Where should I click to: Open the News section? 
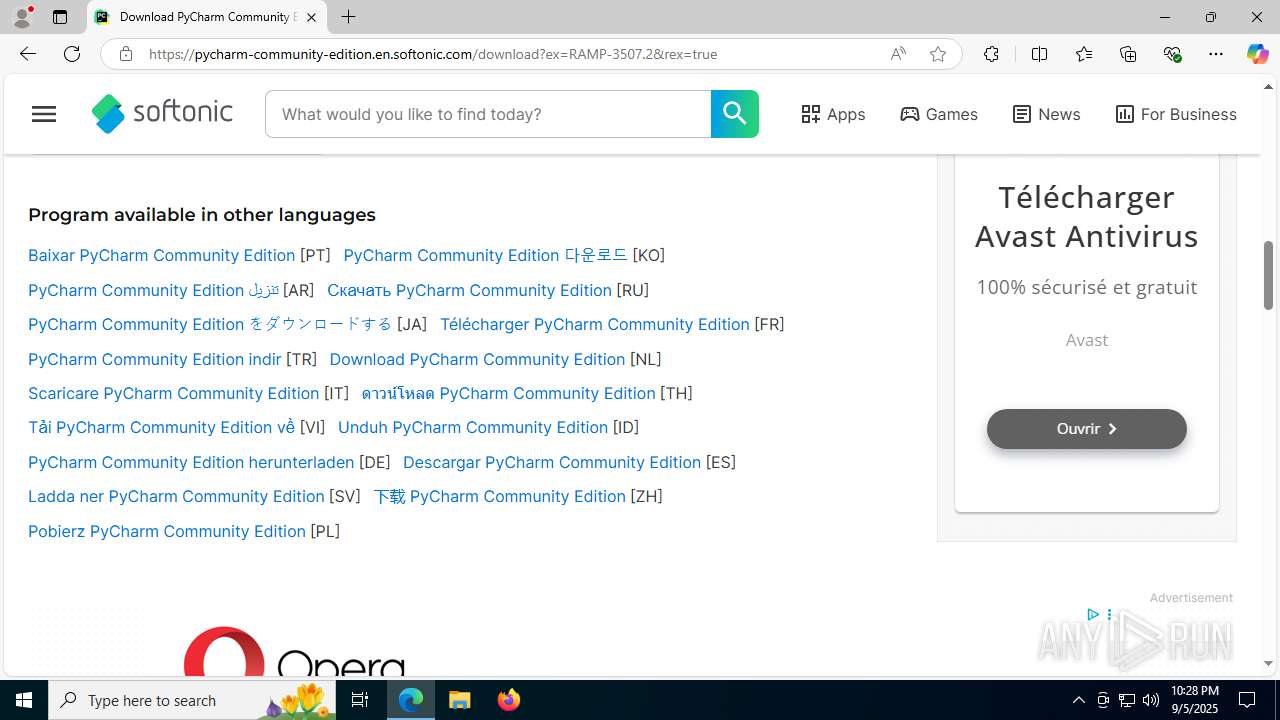[x=1046, y=114]
